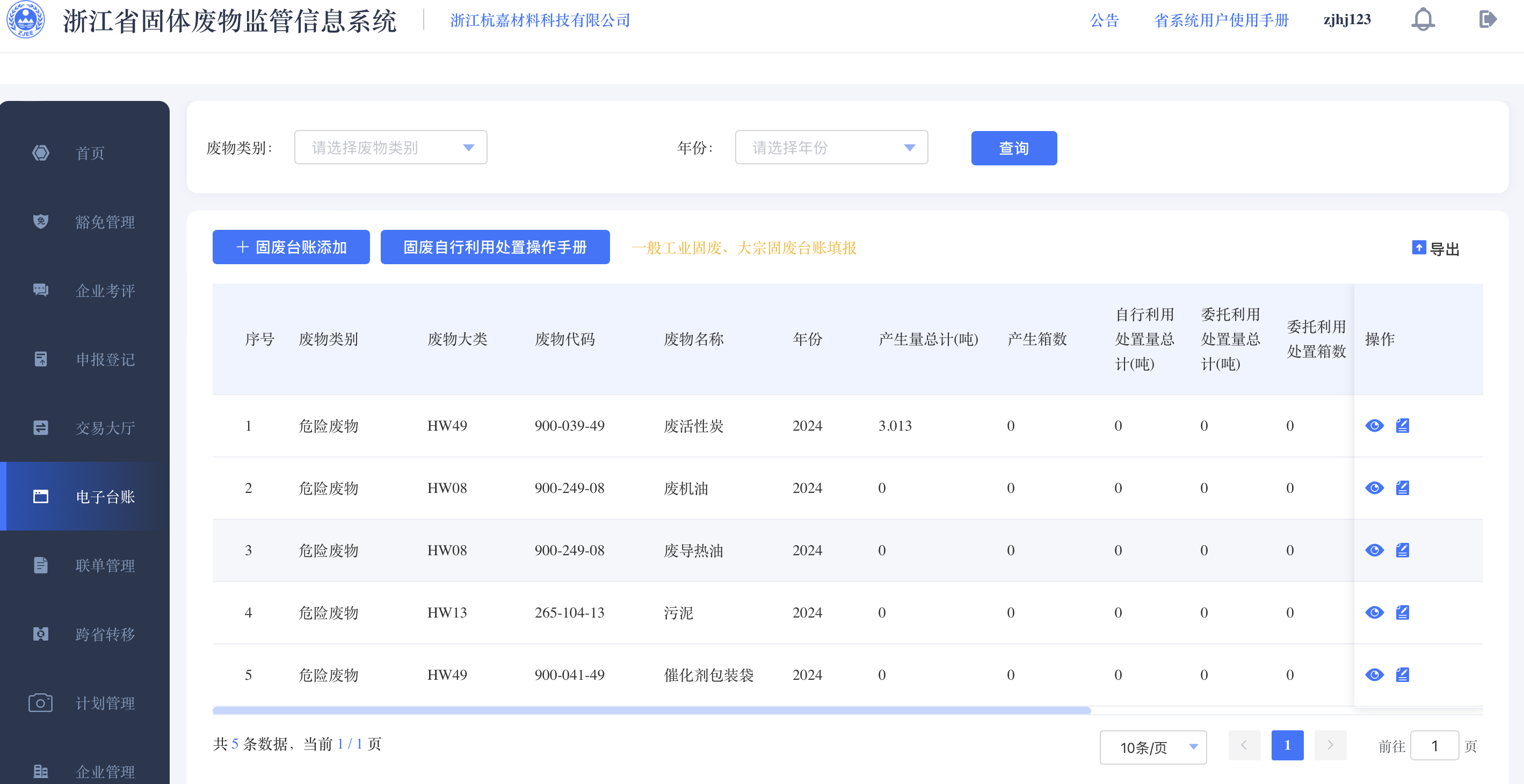Click the 企业管理 building icon
This screenshot has height=784, width=1524.
pyautogui.click(x=40, y=771)
